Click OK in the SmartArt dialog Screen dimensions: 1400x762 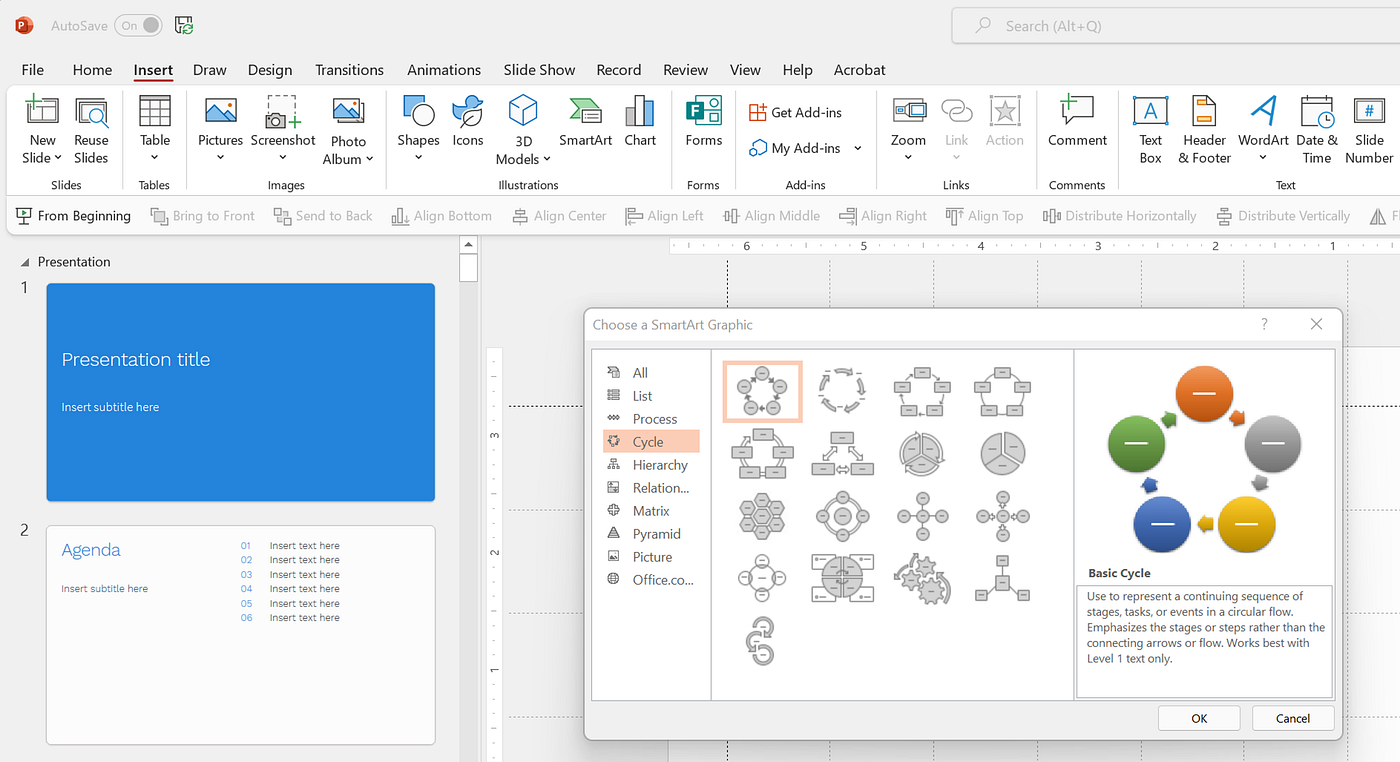pos(1199,718)
